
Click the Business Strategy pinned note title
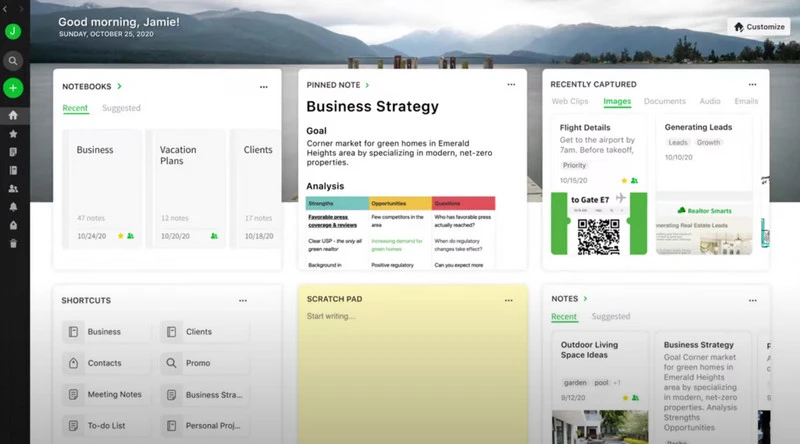[x=372, y=106]
